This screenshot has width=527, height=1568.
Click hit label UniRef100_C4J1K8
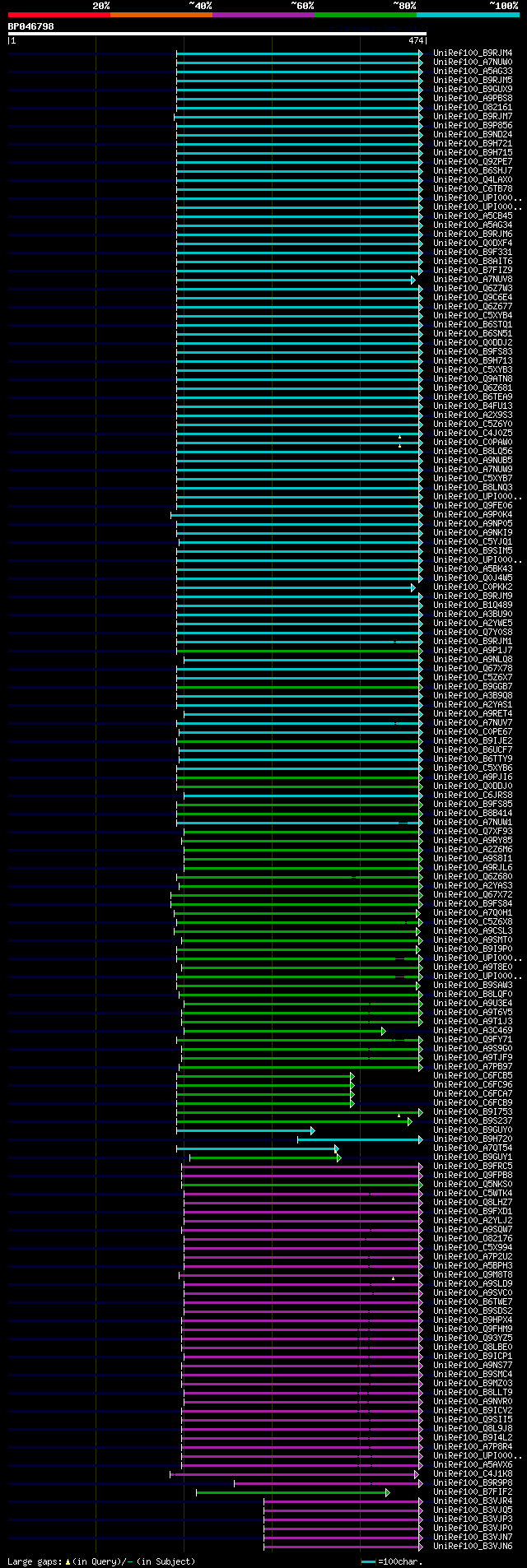click(x=473, y=1474)
